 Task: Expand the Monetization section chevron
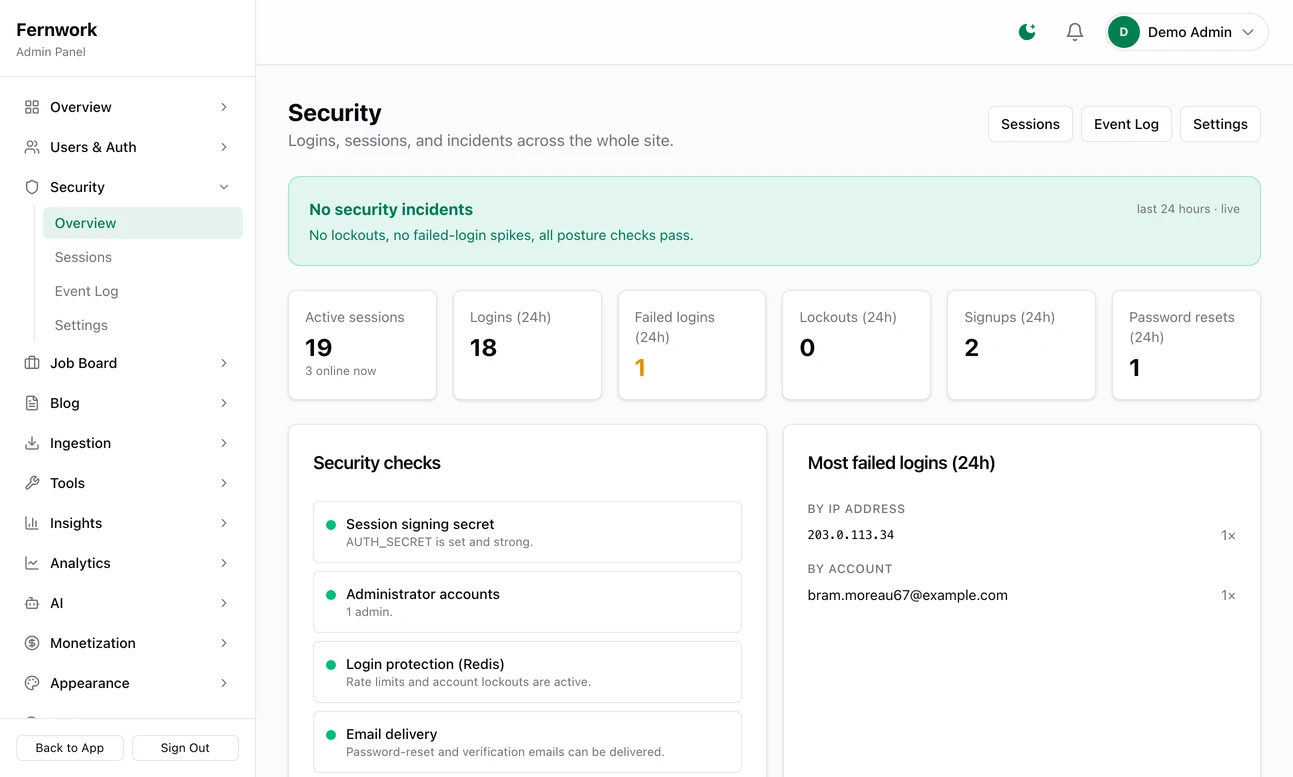click(224, 643)
